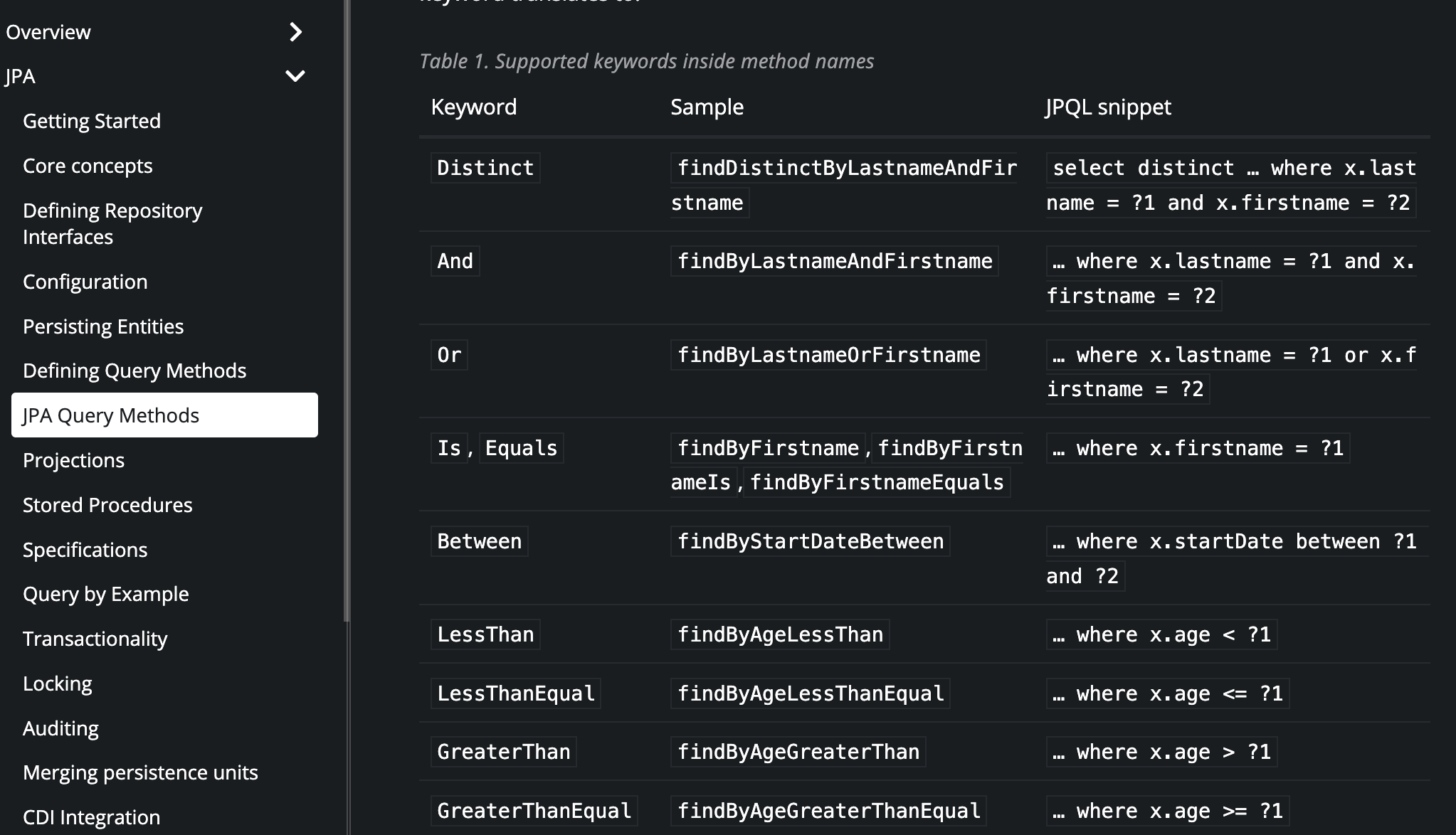The height and width of the screenshot is (835, 1456).
Task: Open Defining Repository Interfaces page
Action: [x=112, y=223]
